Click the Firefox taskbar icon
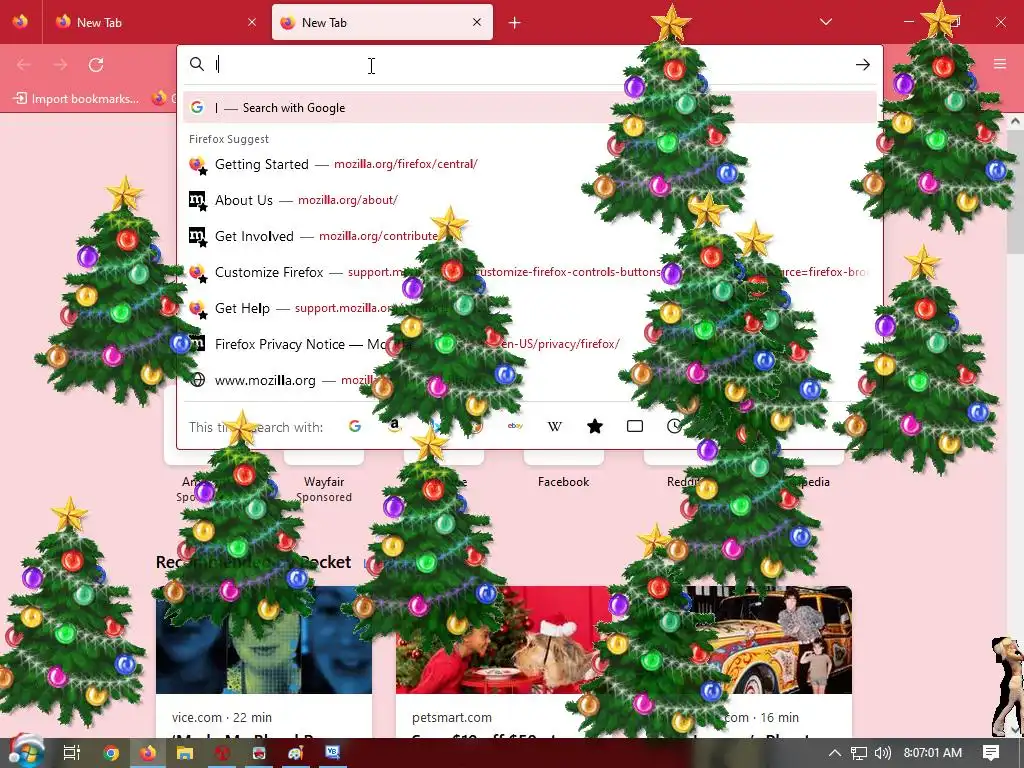 [148, 753]
